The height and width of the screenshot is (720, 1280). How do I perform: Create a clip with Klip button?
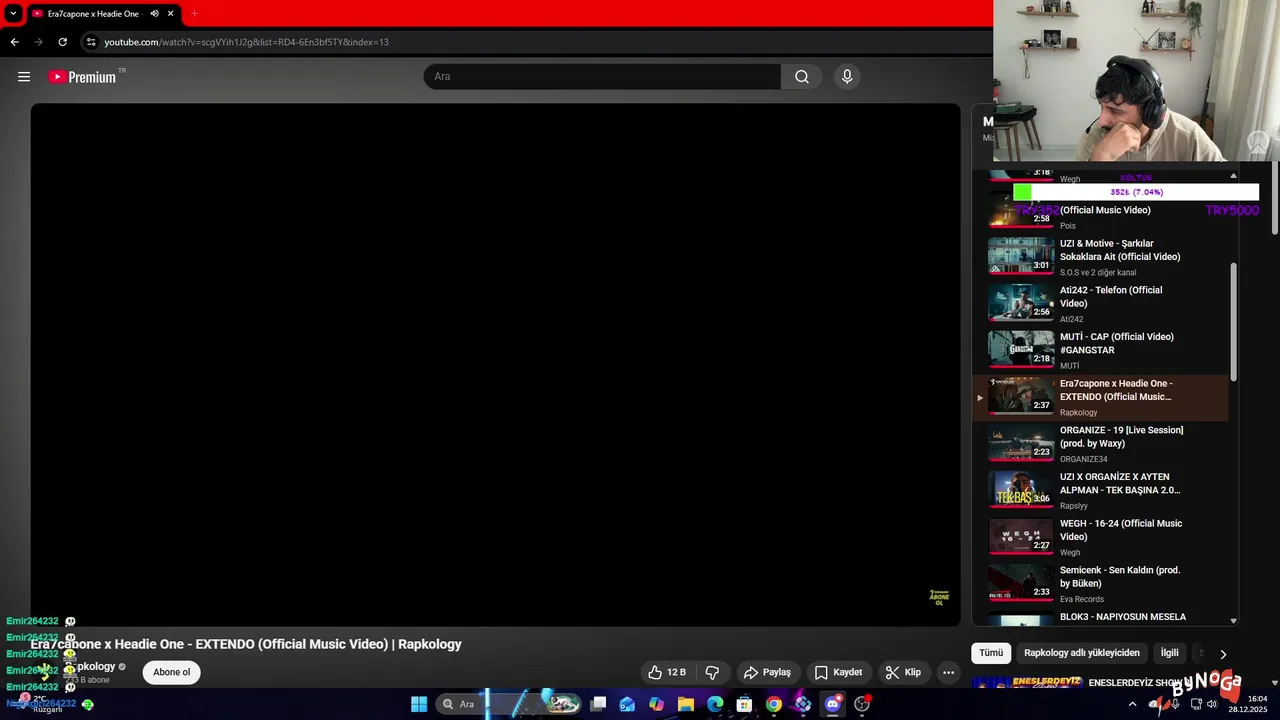click(903, 672)
